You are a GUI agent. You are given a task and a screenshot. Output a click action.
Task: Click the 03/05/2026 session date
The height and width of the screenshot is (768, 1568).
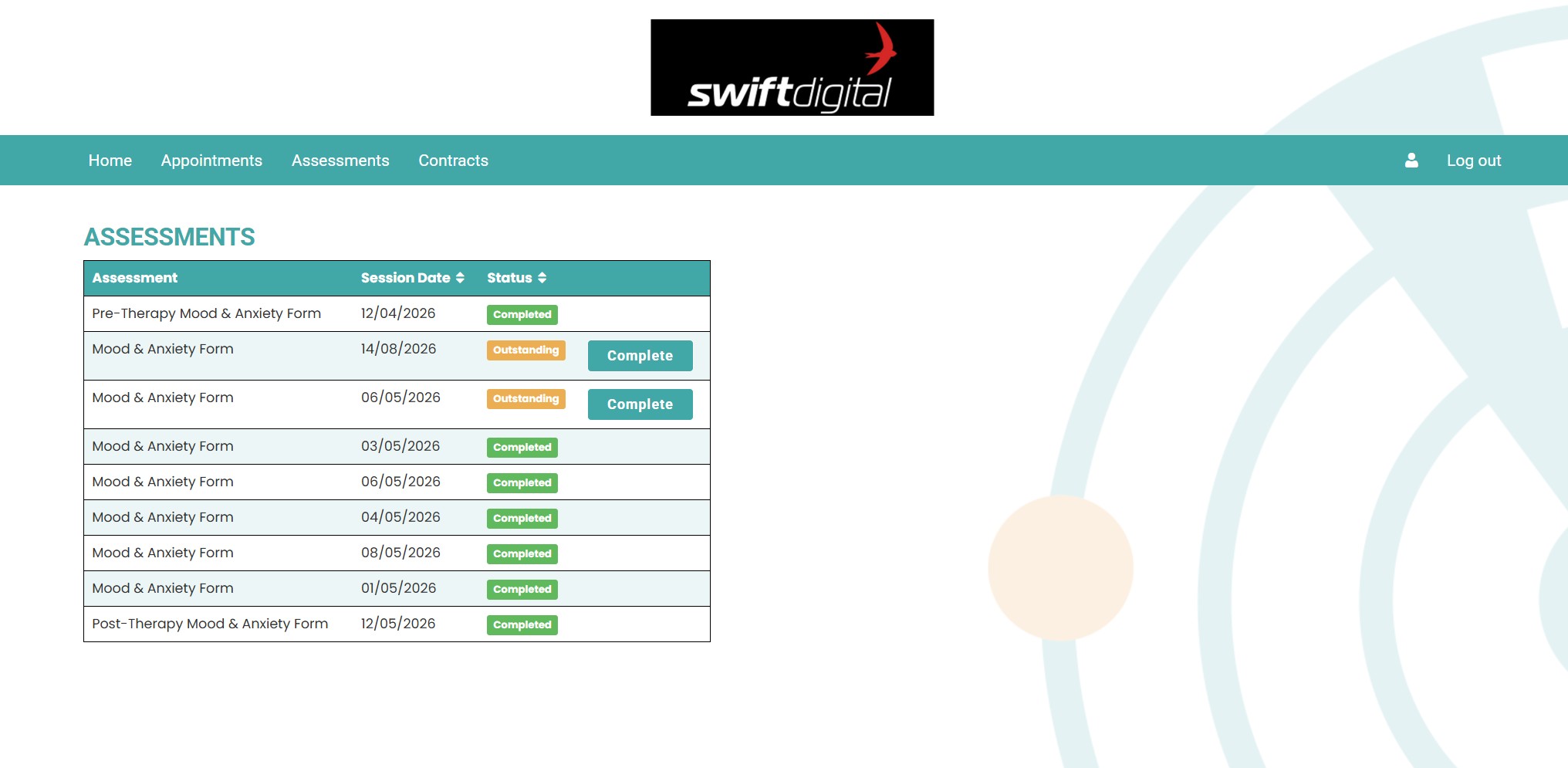pos(400,446)
